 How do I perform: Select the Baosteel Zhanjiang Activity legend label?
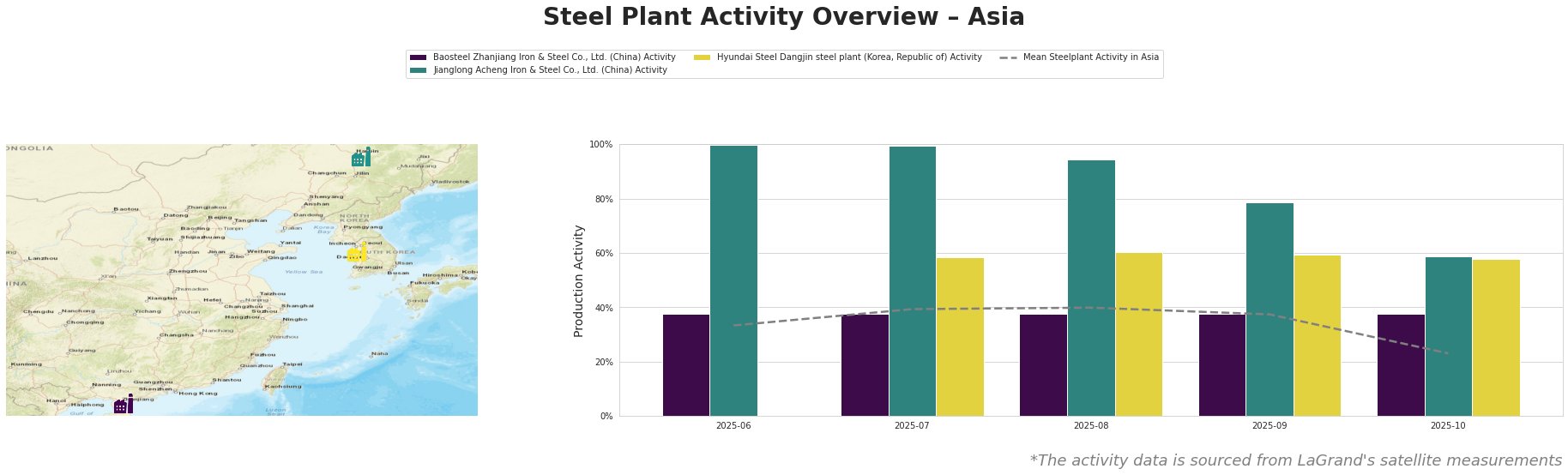point(554,57)
